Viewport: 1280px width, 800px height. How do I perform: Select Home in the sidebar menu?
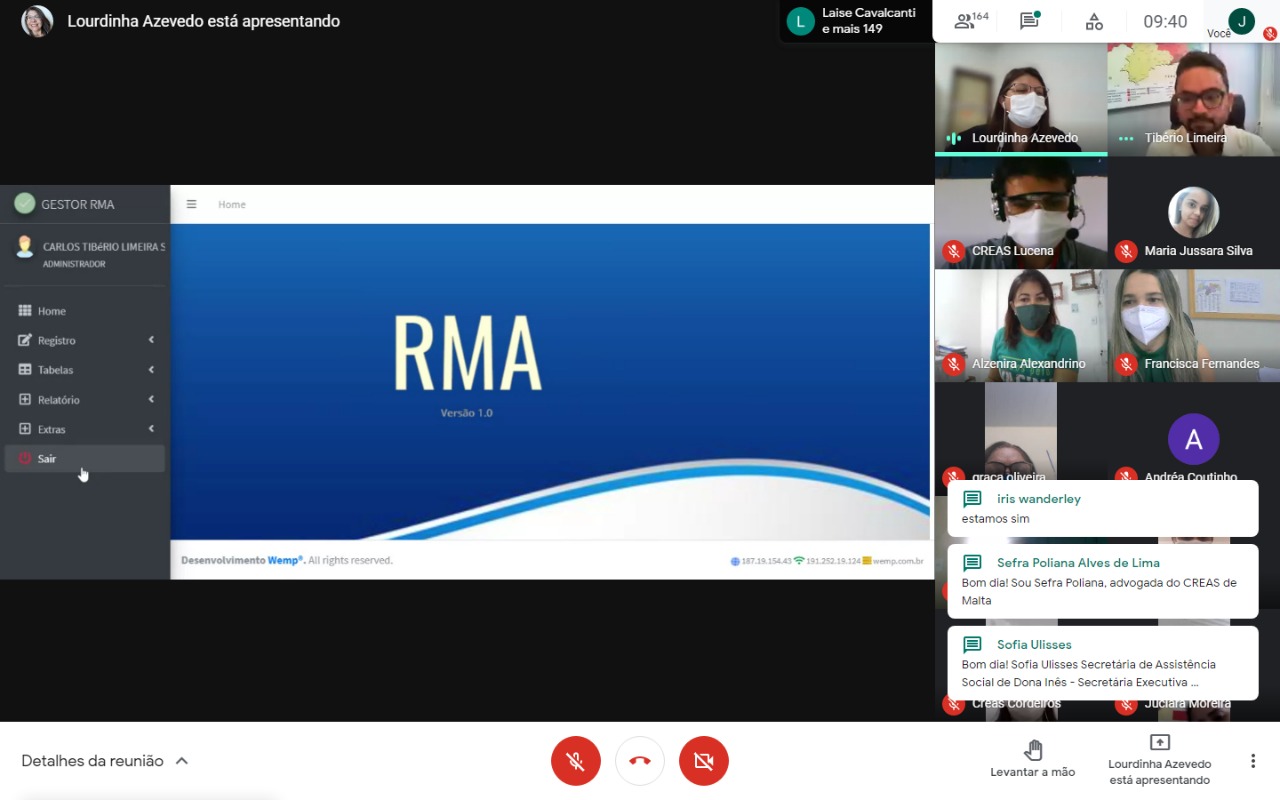click(51, 311)
